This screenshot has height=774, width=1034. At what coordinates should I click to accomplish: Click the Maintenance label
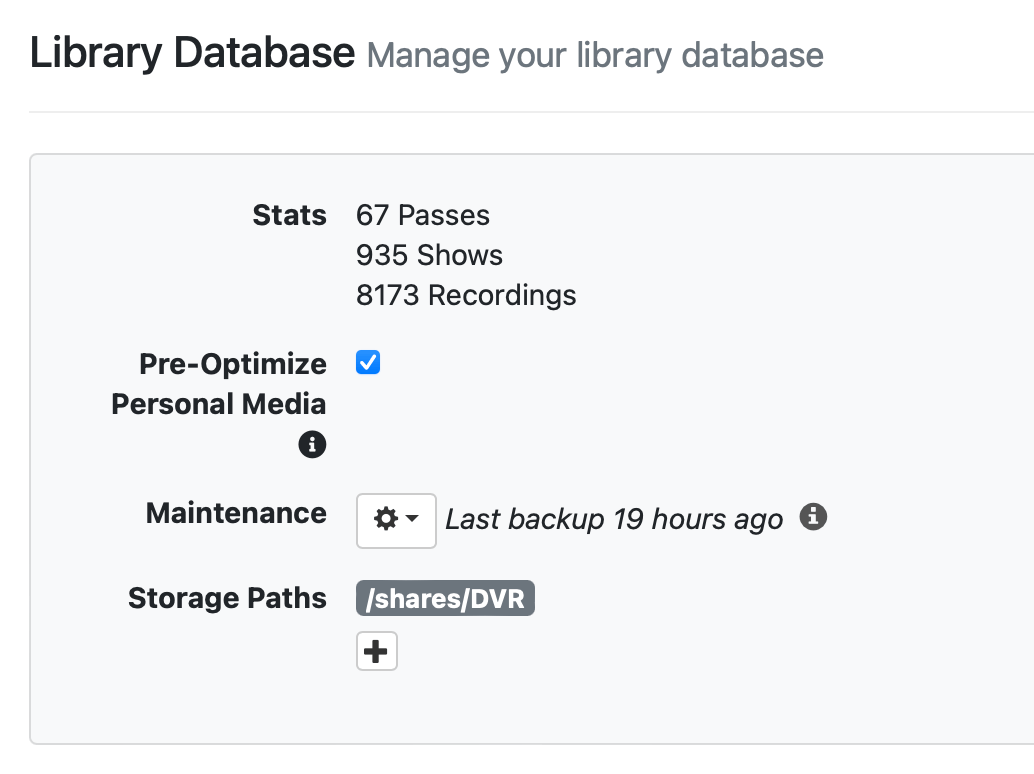[236, 513]
